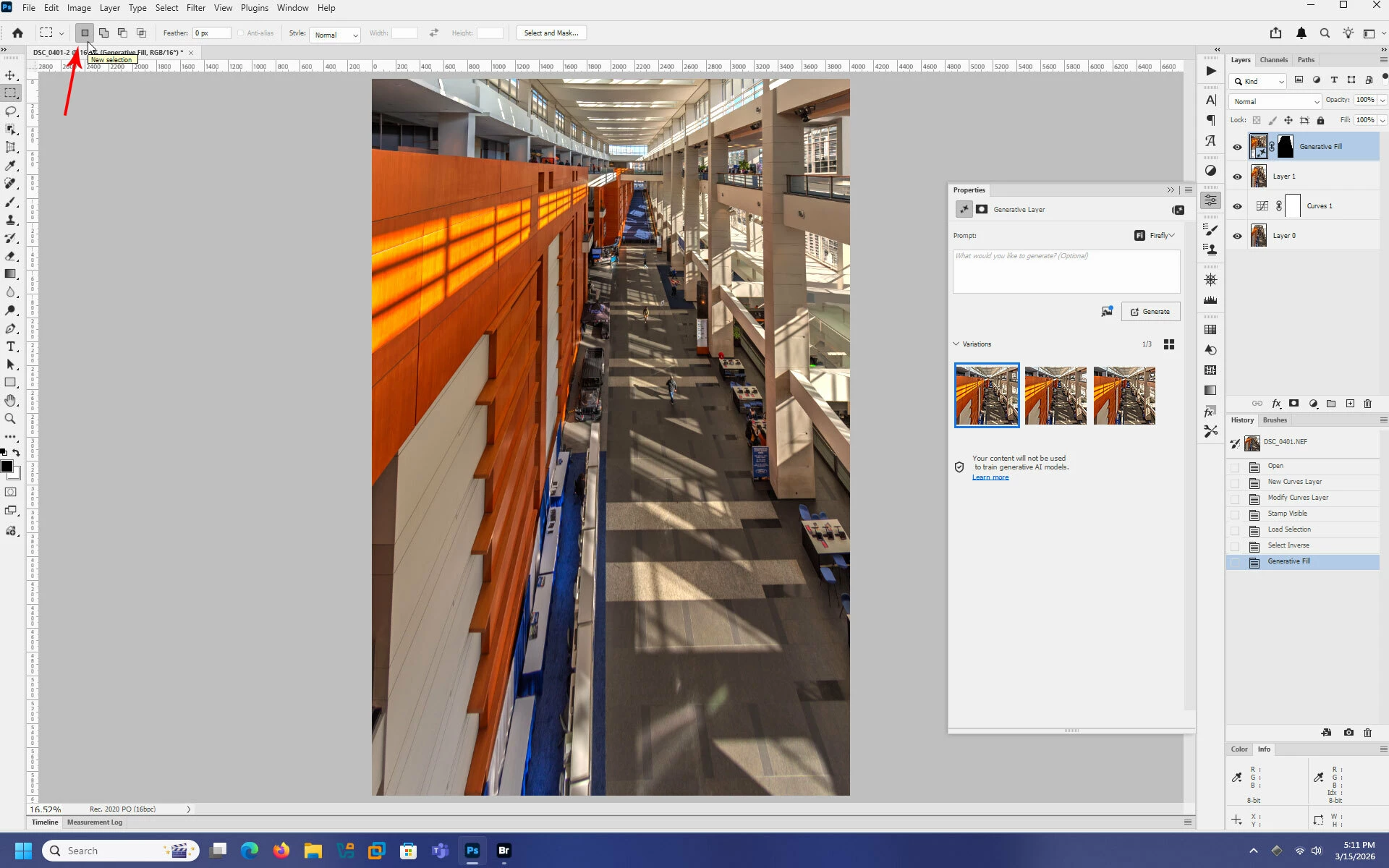This screenshot has width=1389, height=868.
Task: Select the Lasso tool
Action: coord(11,111)
